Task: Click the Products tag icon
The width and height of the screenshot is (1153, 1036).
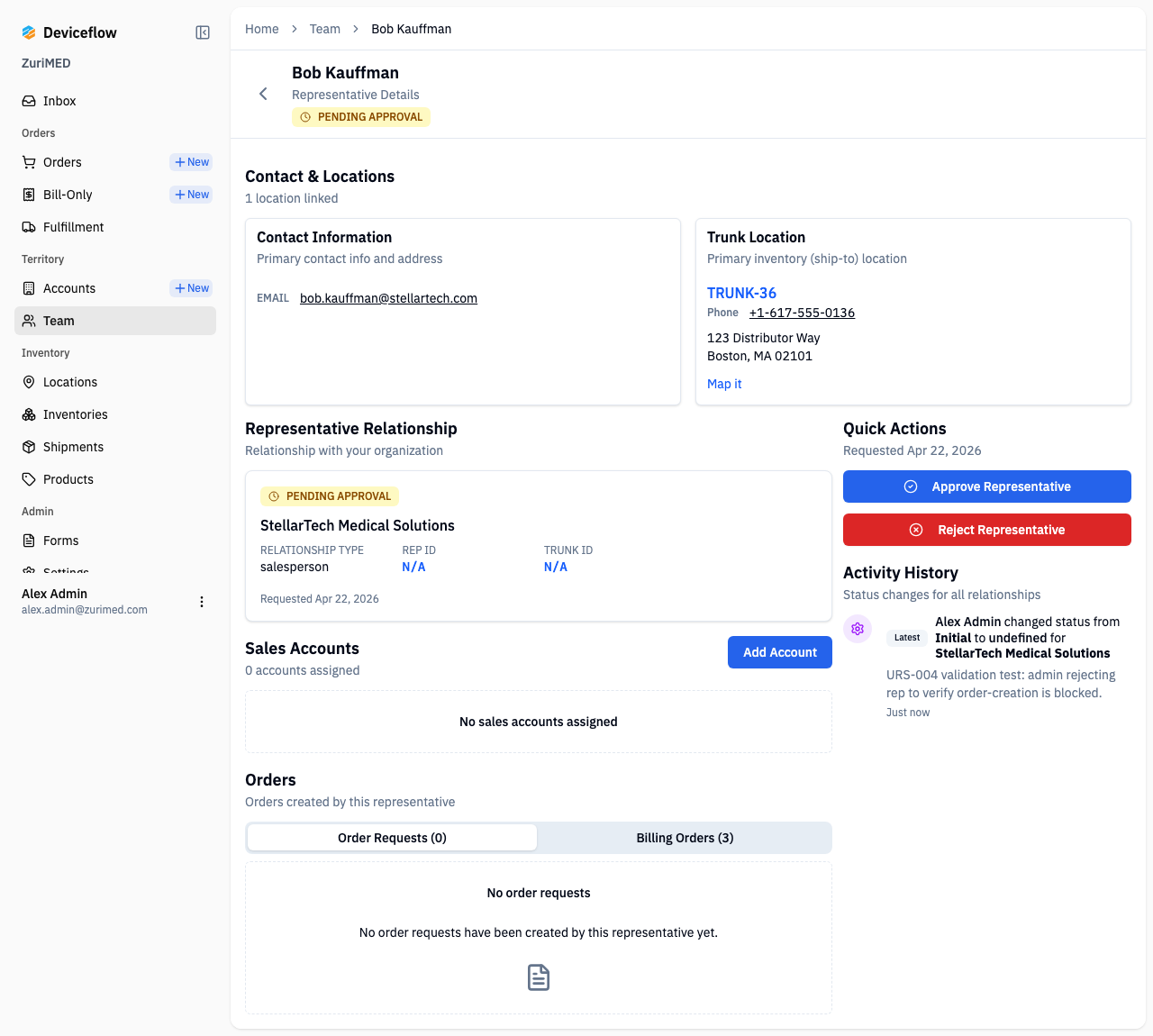Action: click(29, 479)
